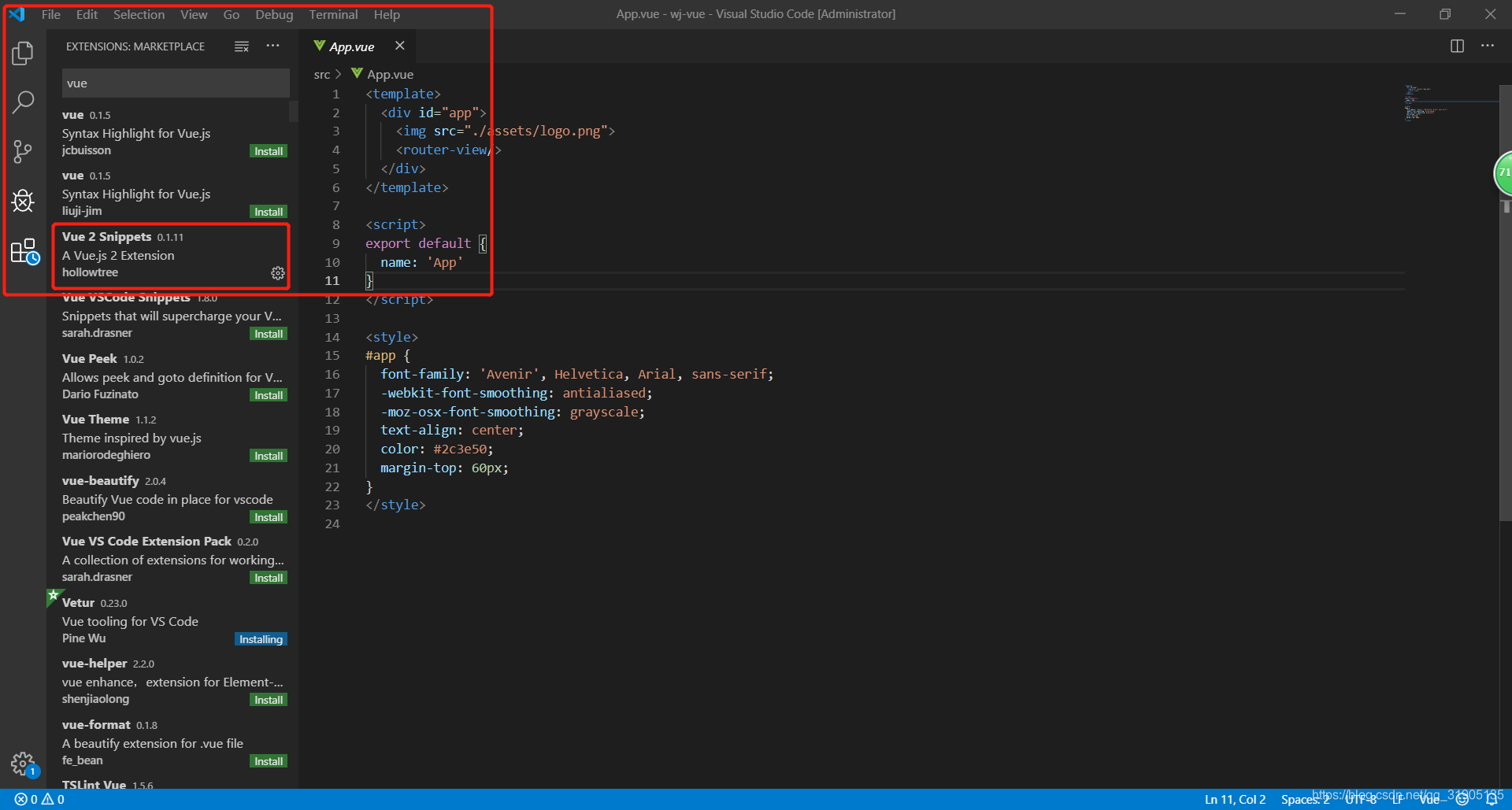Image resolution: width=1512 pixels, height=810 pixels.
Task: Open the Terminal menu
Action: (332, 14)
